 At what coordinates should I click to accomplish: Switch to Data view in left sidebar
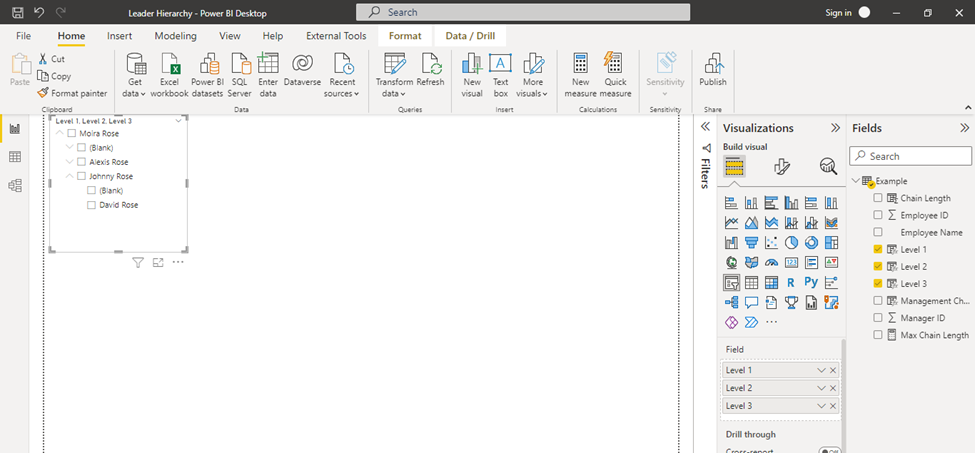click(15, 157)
